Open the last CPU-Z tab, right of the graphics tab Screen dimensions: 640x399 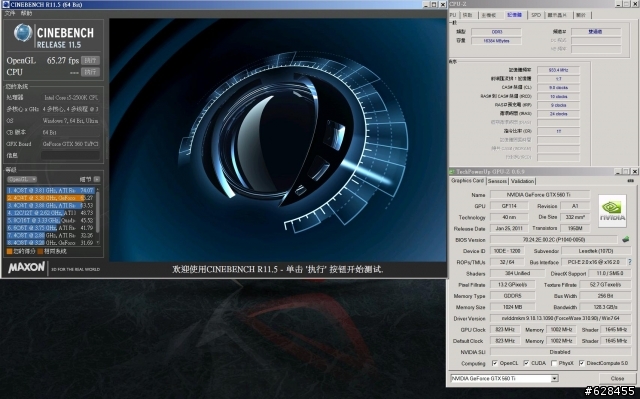[x=581, y=15]
